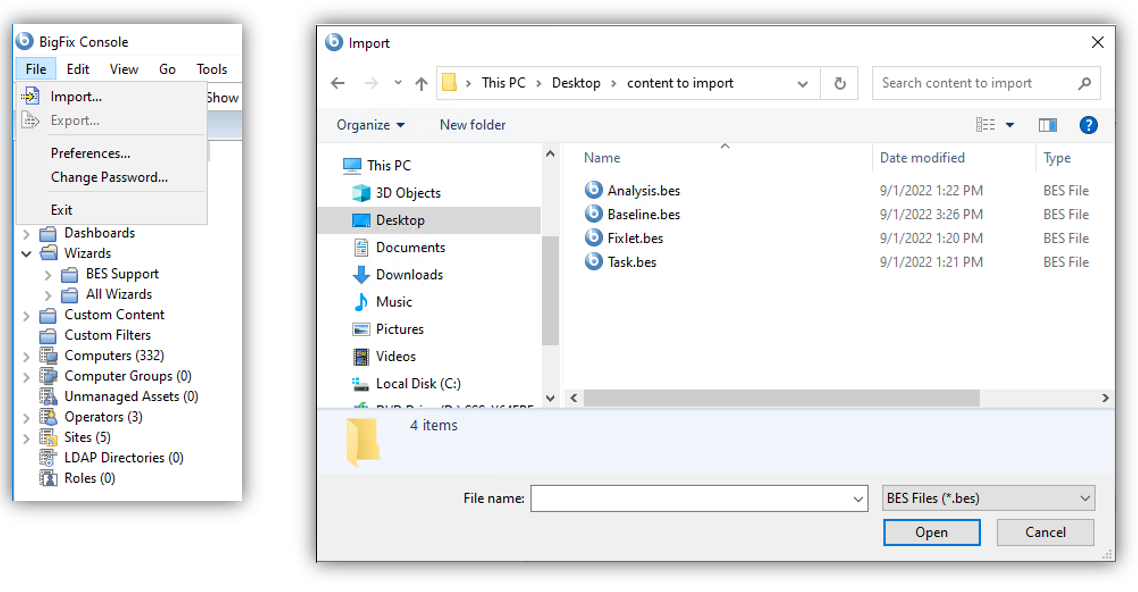Click the Computers node icon

[48, 355]
